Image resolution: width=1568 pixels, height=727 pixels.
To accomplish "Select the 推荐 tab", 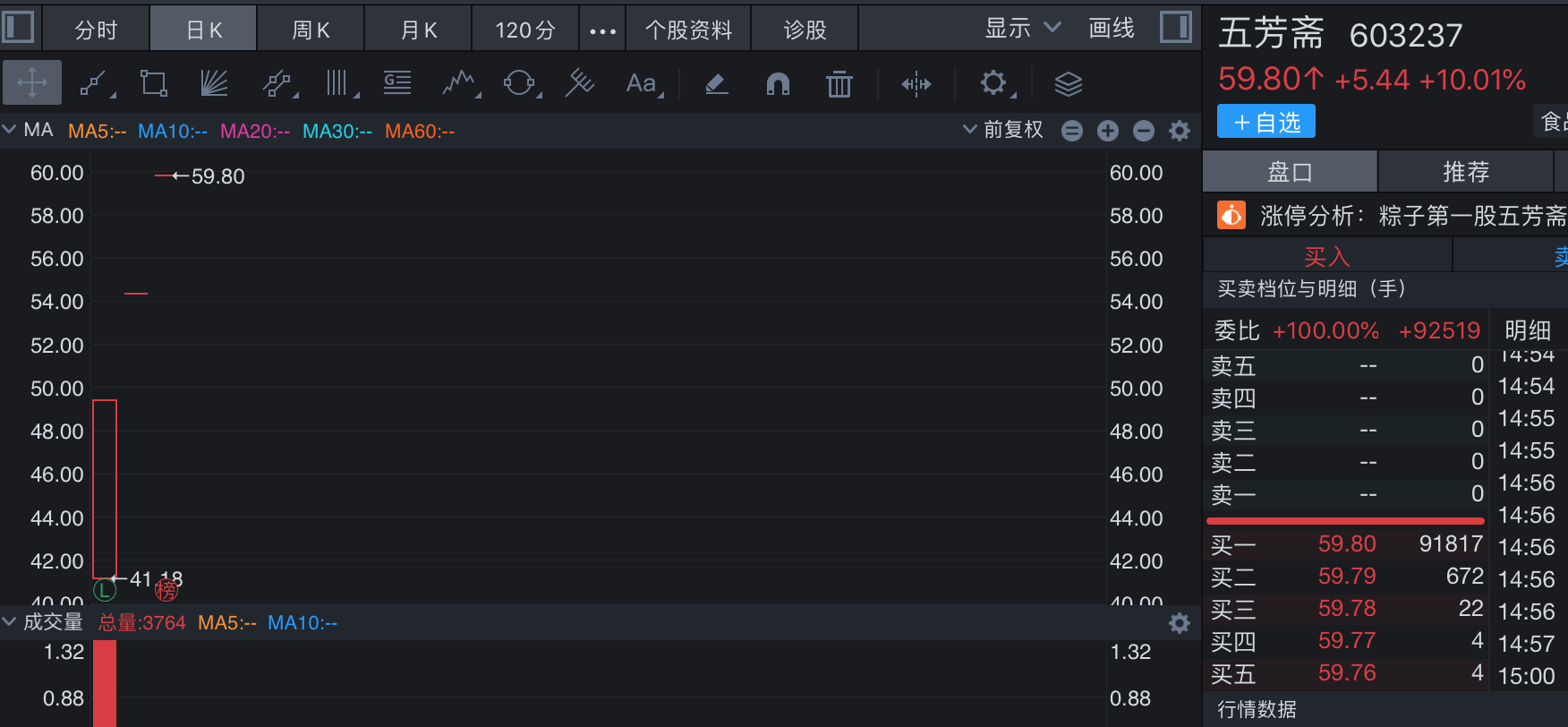I will coord(1466,172).
